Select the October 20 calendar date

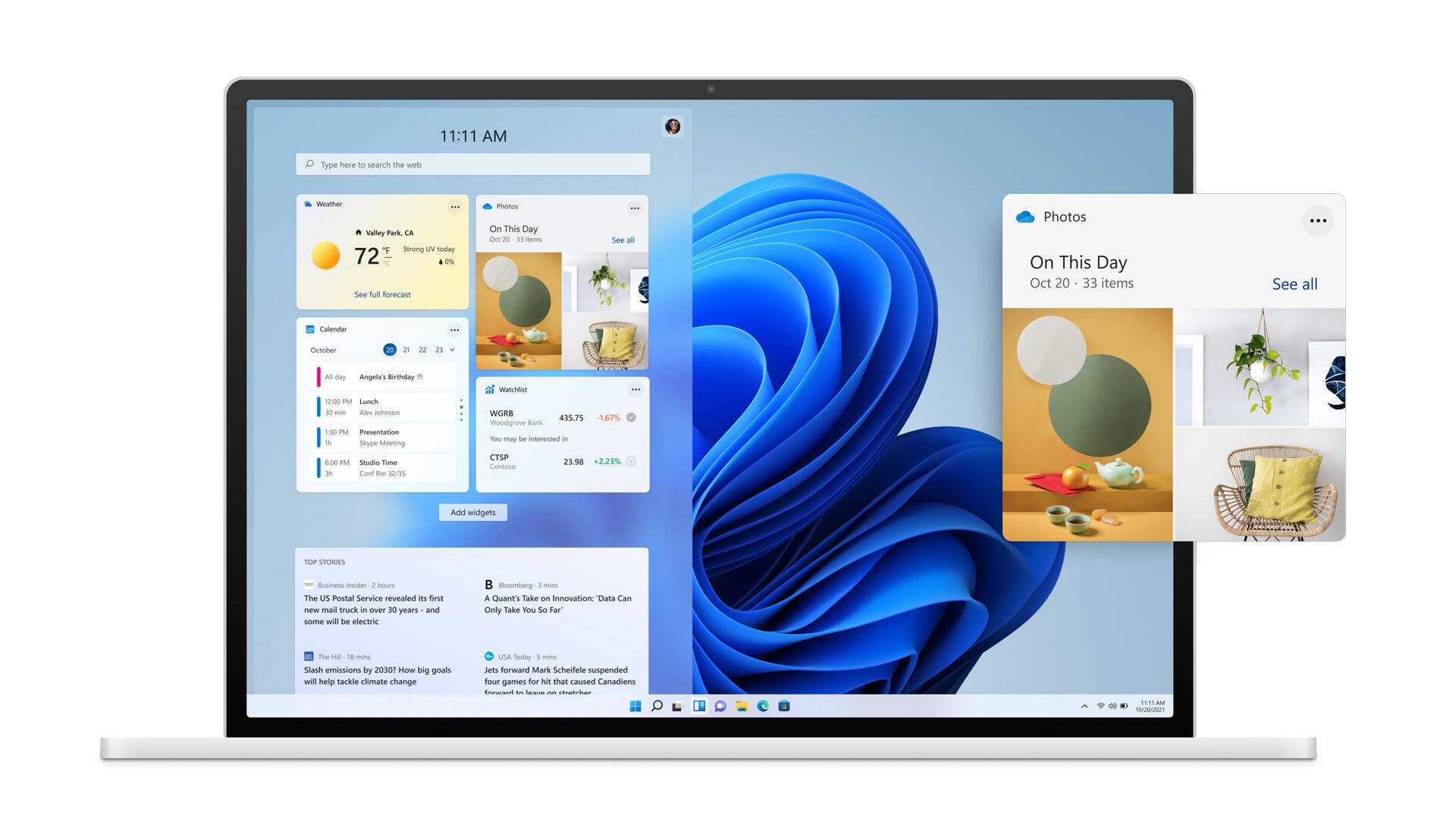tap(390, 350)
